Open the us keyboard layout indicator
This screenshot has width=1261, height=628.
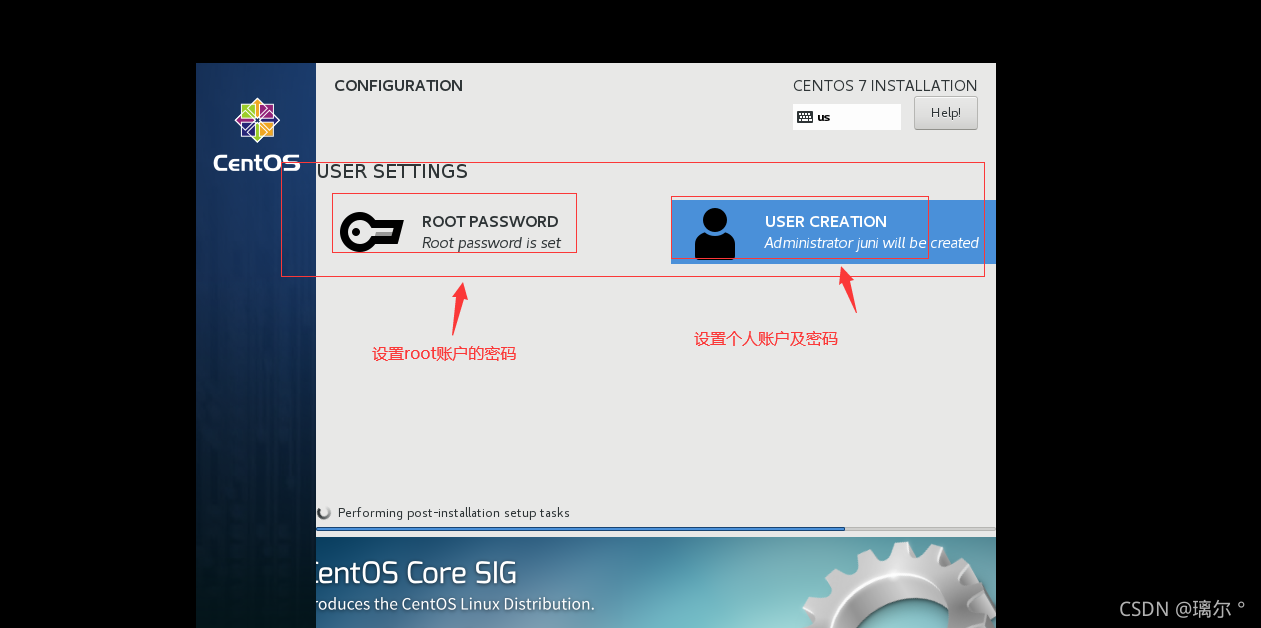point(846,117)
